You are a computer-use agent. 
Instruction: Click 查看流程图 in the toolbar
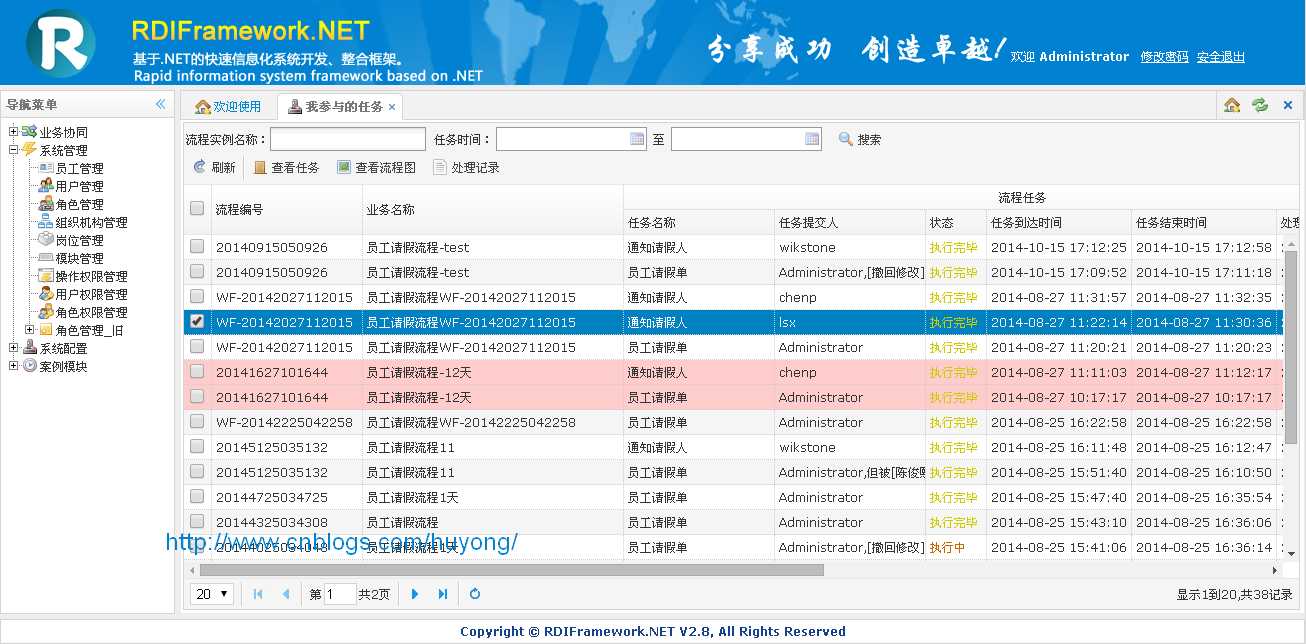point(376,167)
